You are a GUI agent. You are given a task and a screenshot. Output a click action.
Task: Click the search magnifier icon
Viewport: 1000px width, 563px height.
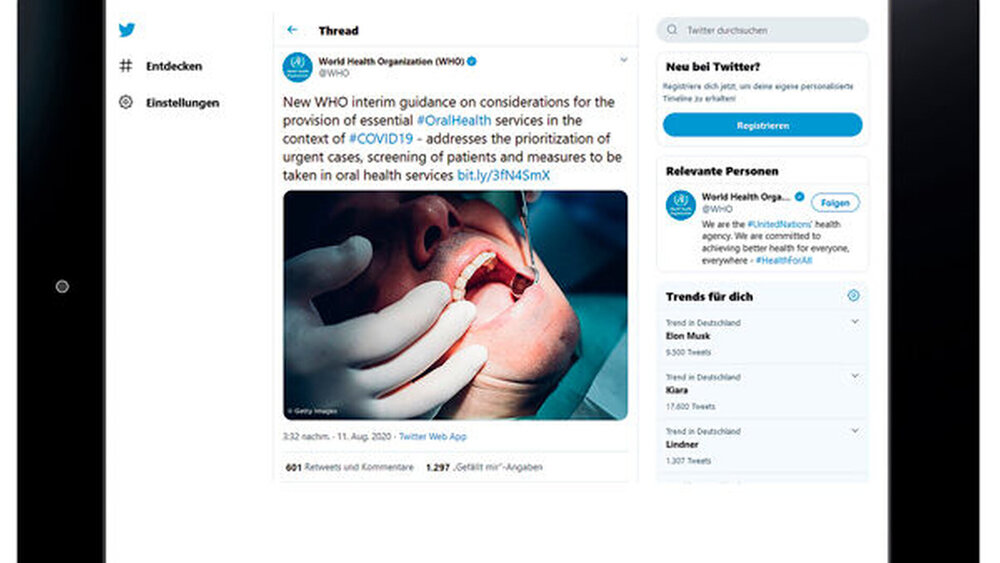pyautogui.click(x=673, y=30)
